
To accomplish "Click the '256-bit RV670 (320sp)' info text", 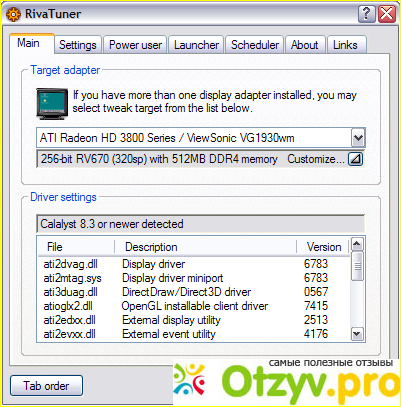I will (159, 159).
